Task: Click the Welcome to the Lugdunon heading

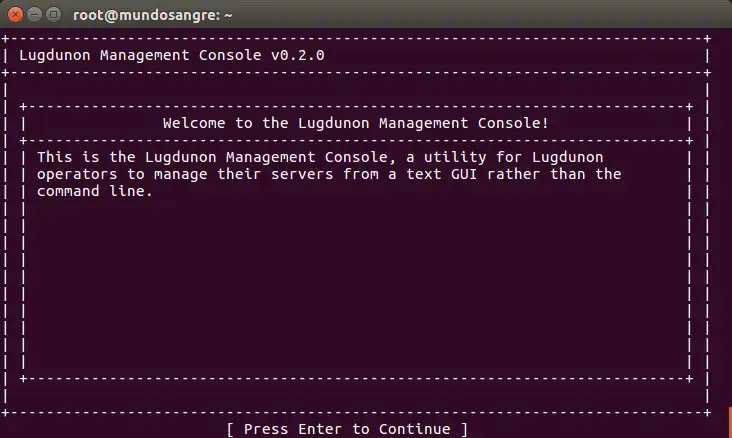Action: [x=355, y=123]
